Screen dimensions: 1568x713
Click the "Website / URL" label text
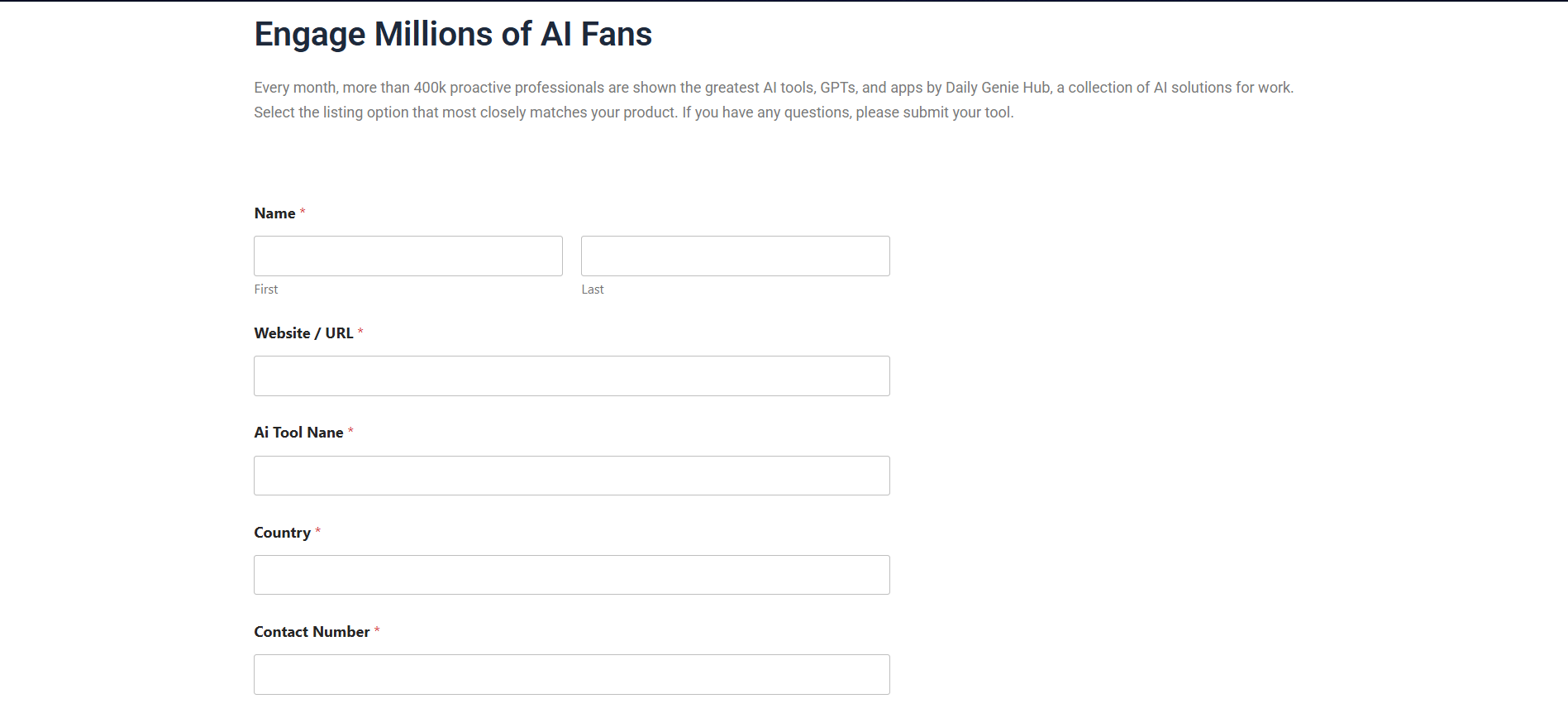pos(303,333)
